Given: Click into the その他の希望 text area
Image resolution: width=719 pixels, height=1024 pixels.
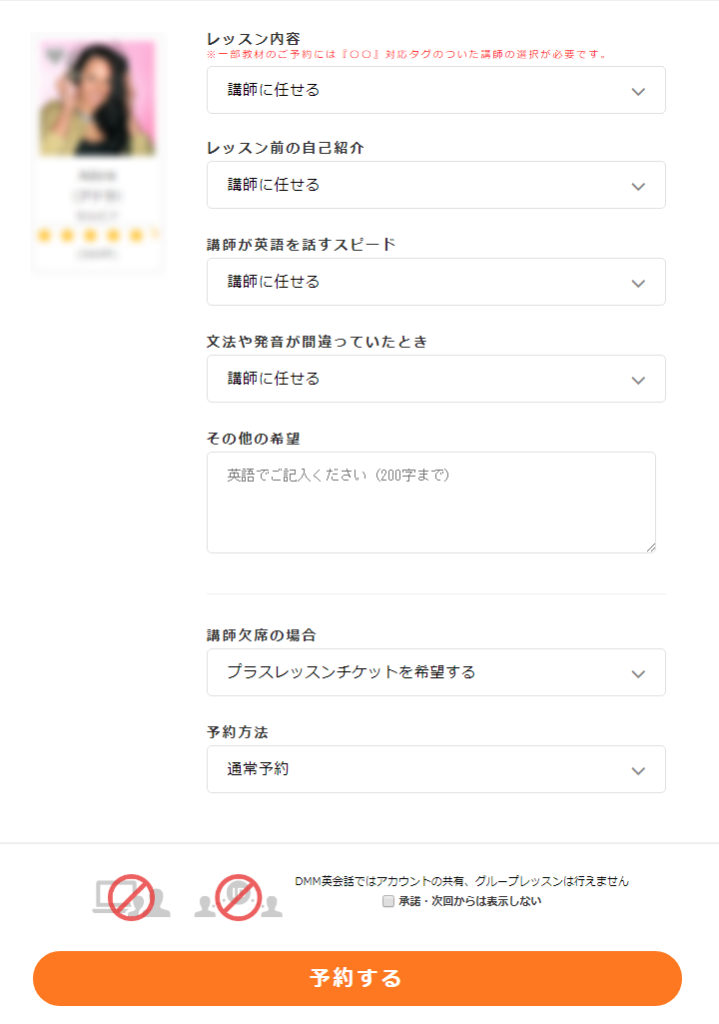Looking at the screenshot, I should tap(431, 502).
